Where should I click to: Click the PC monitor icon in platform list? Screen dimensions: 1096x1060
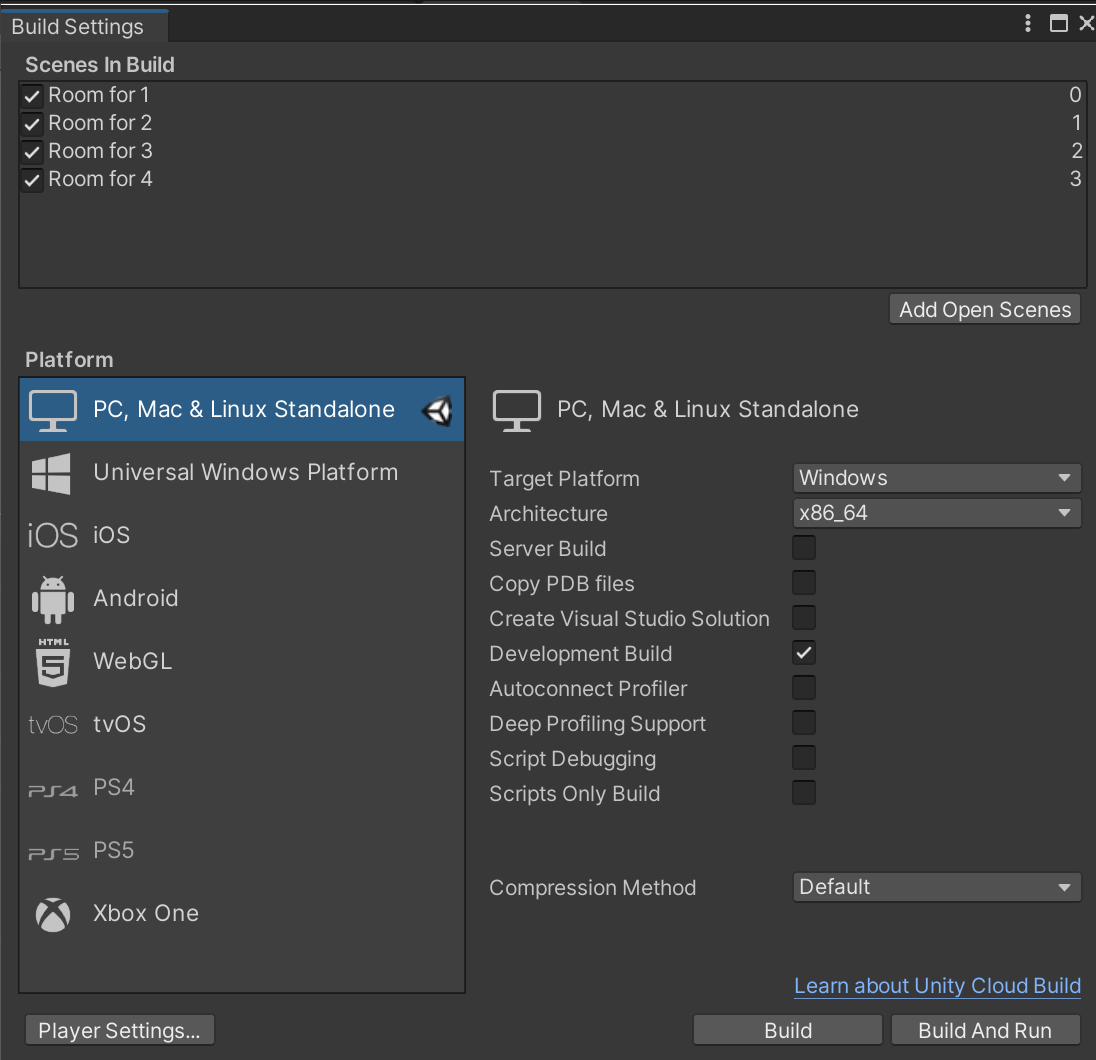pyautogui.click(x=52, y=410)
